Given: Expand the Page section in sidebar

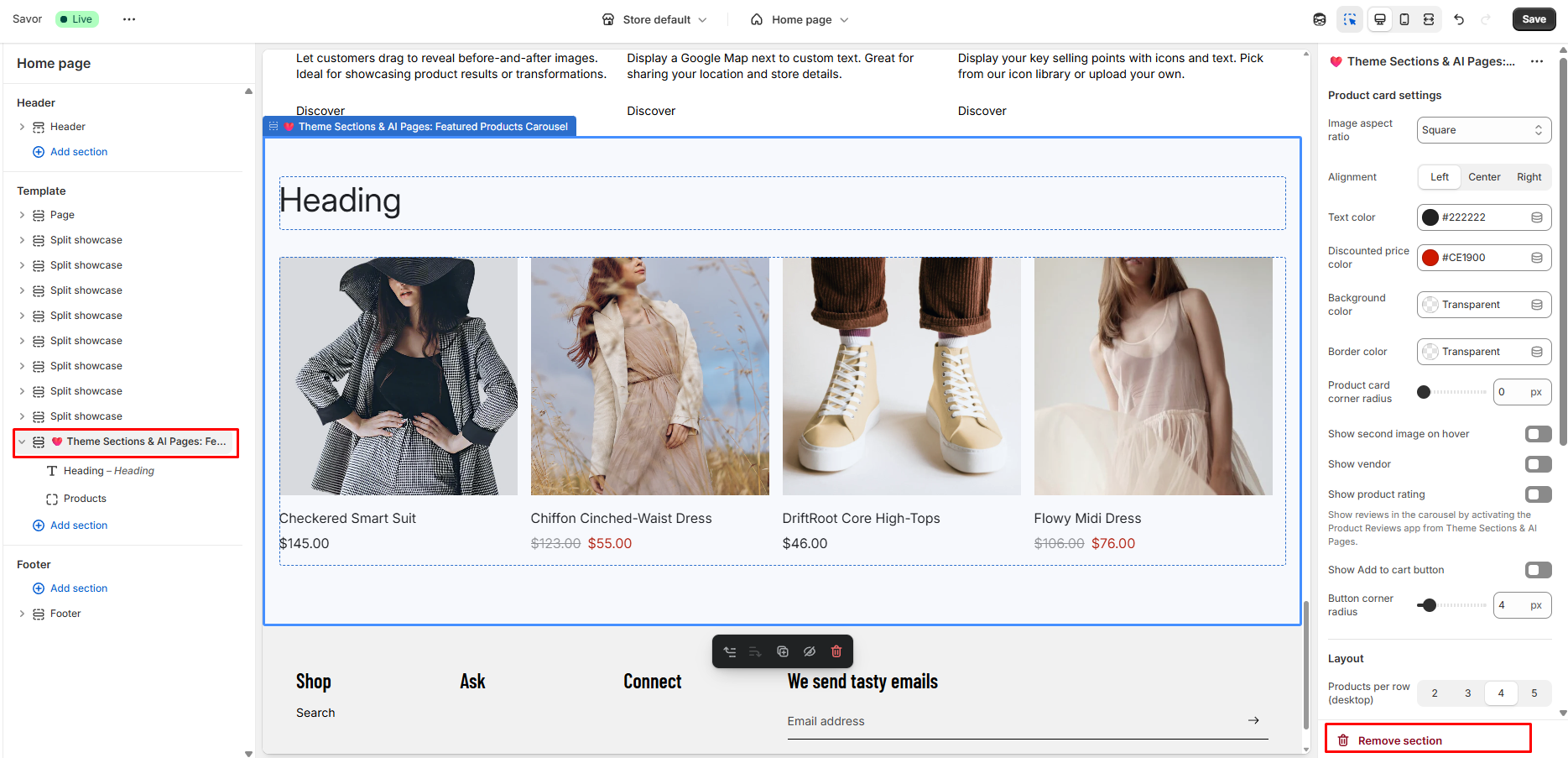Looking at the screenshot, I should 22,215.
